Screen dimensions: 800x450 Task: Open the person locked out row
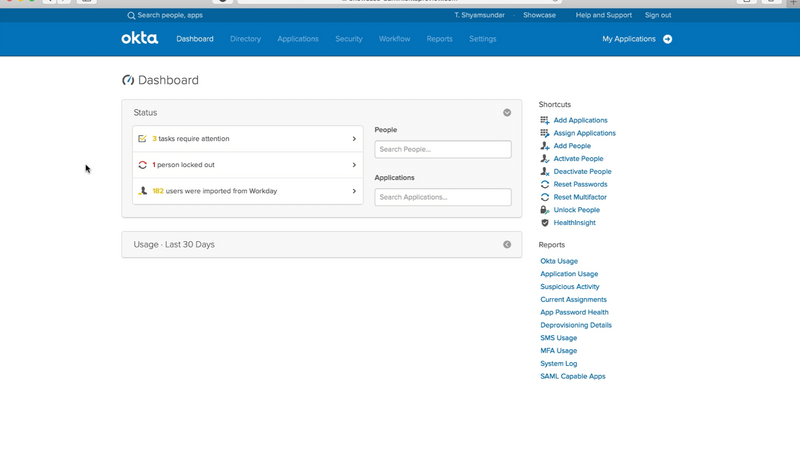247,165
